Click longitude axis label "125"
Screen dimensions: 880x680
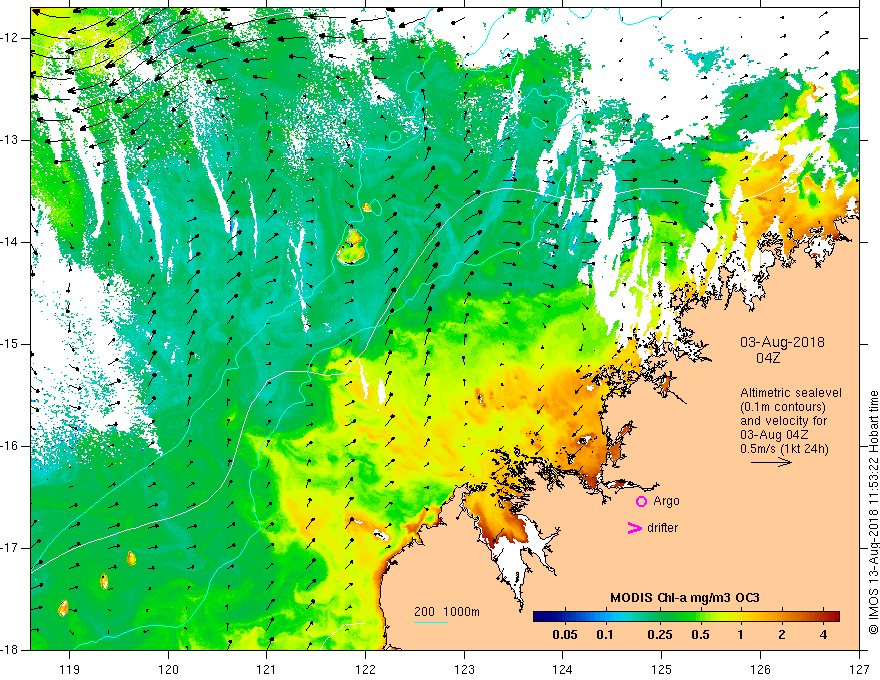click(662, 669)
